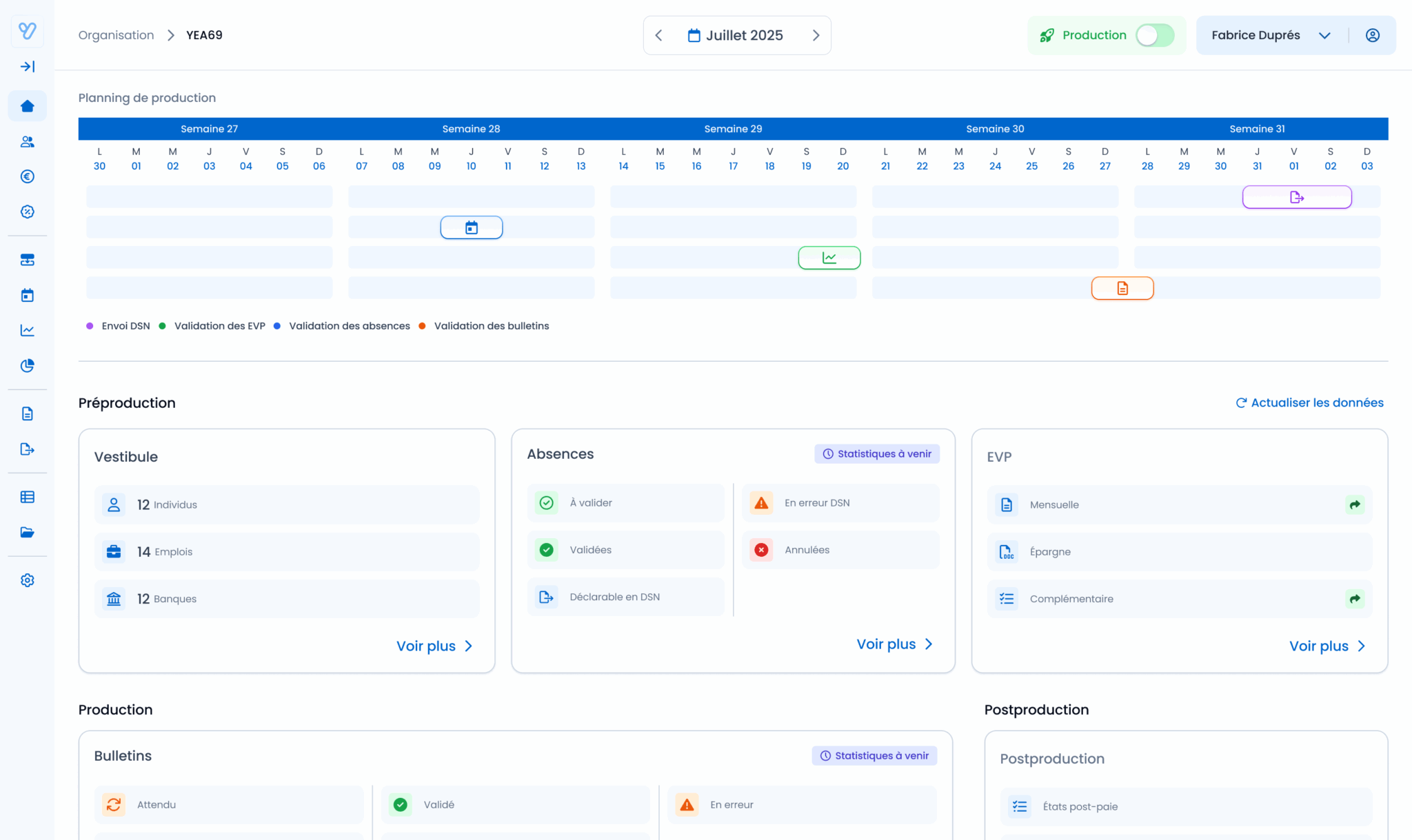
Task: Open the sidebar calendar icon
Action: tap(28, 296)
